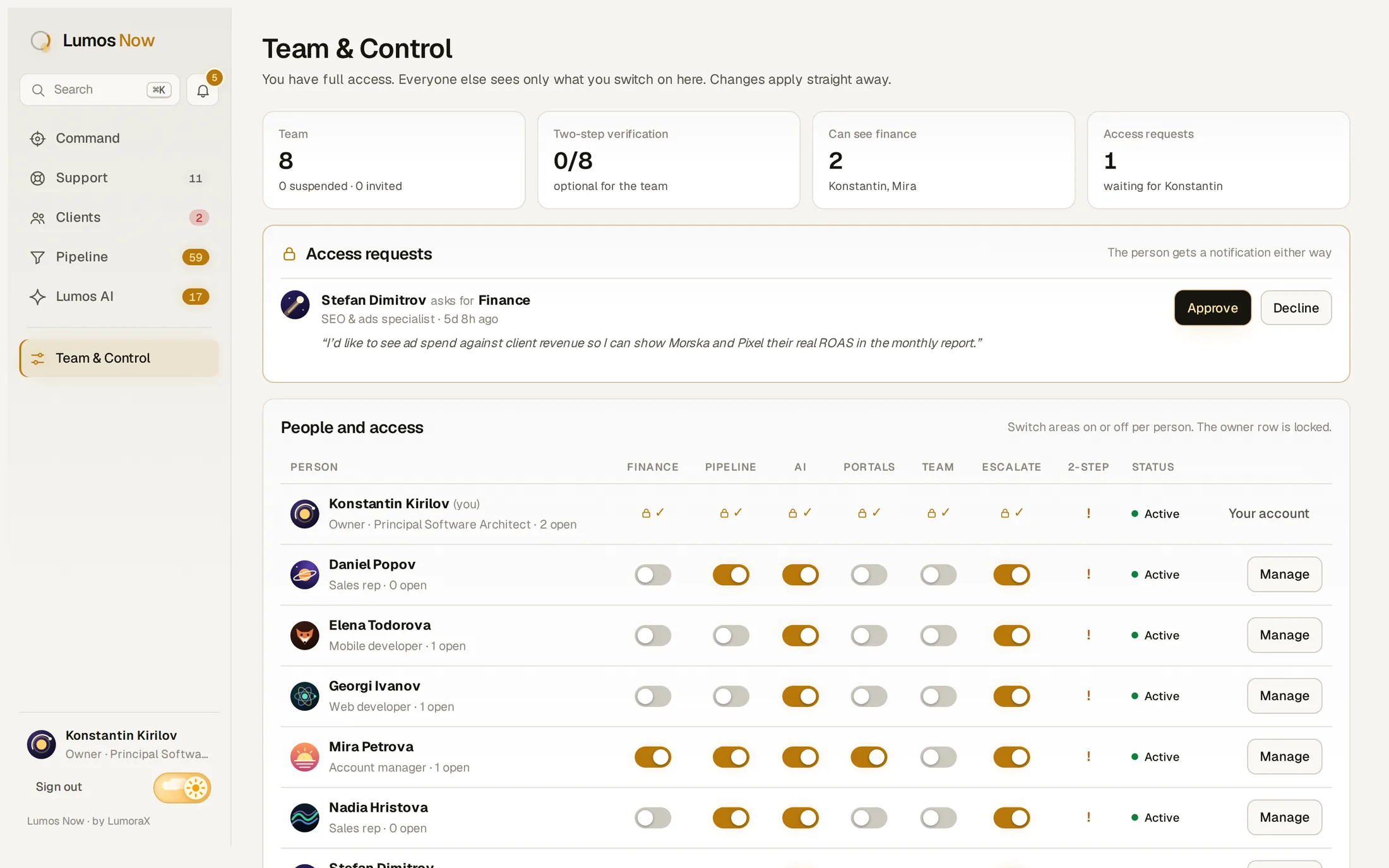1389x868 pixels.
Task: Disable Finance access for Mira Petrova
Action: tap(653, 757)
